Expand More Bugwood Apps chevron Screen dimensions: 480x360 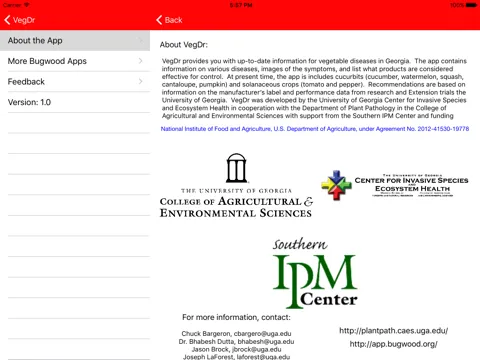pyautogui.click(x=141, y=61)
